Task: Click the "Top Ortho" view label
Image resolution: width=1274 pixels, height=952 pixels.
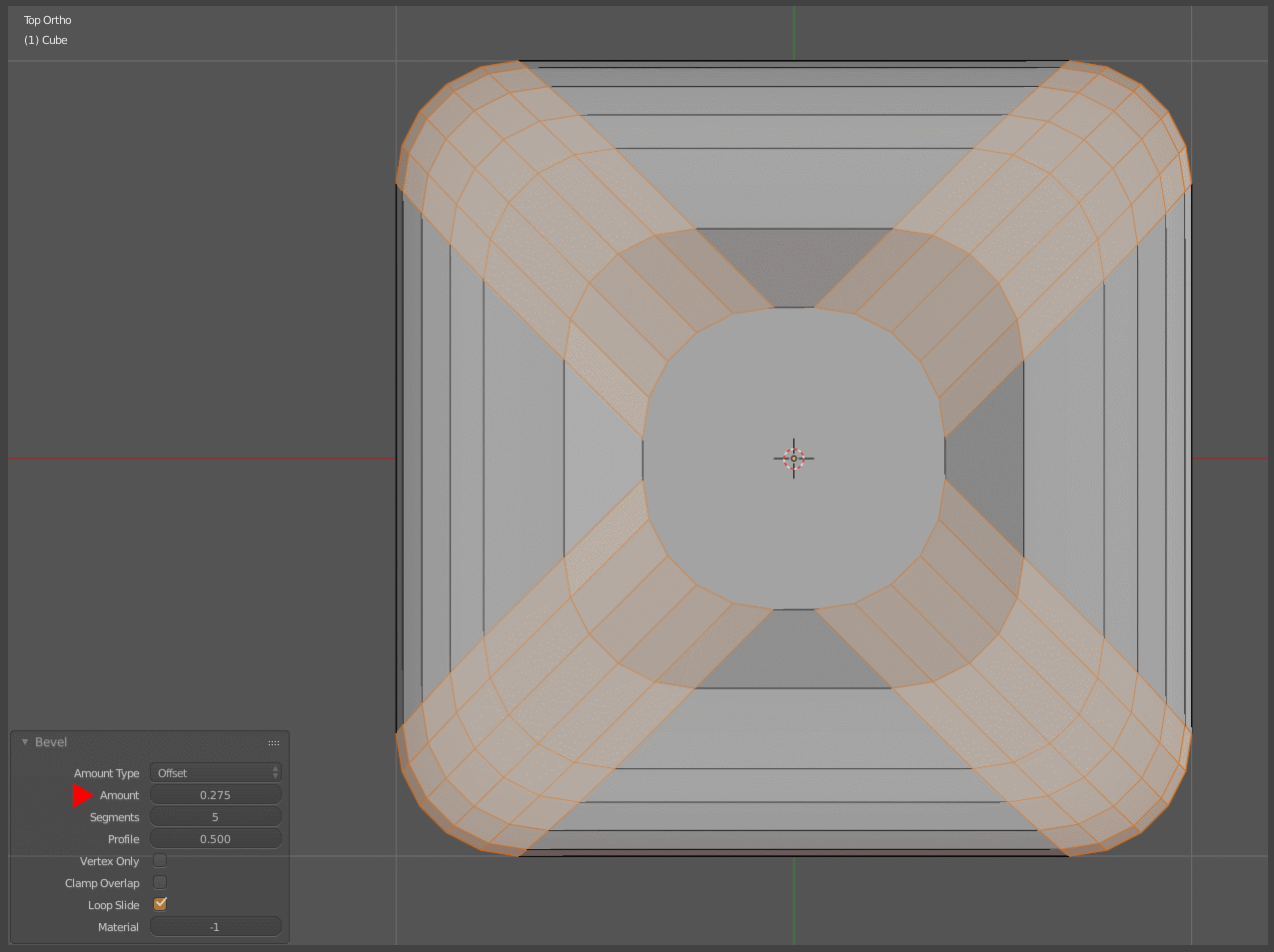Action: tap(48, 20)
